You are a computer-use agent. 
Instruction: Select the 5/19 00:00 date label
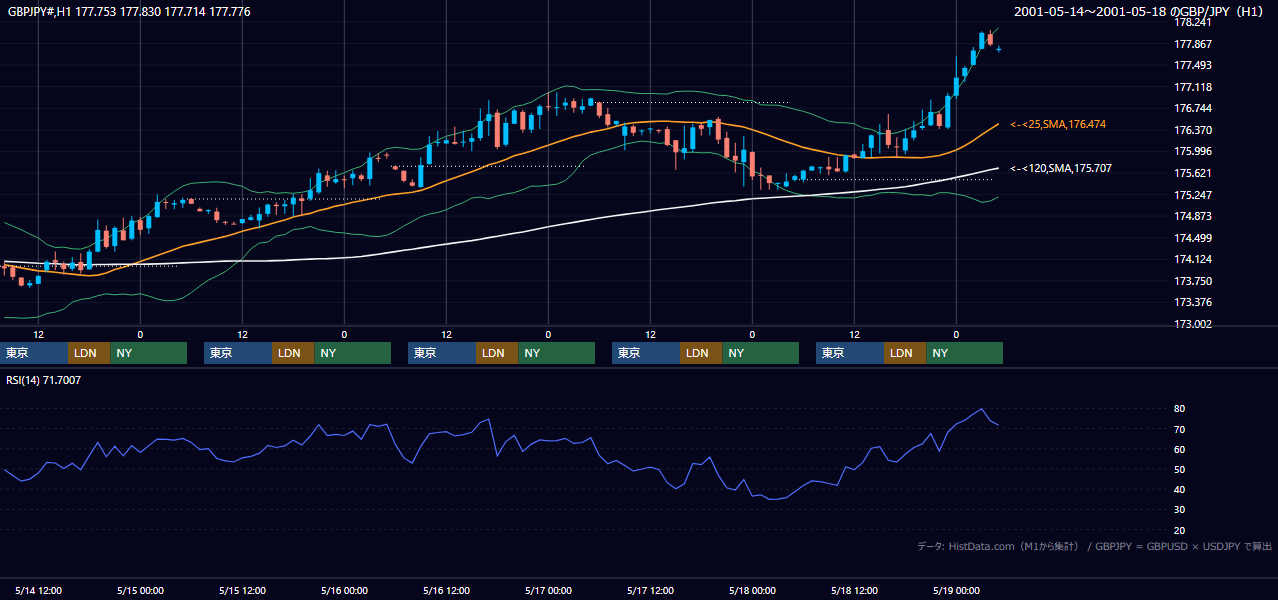[x=956, y=590]
